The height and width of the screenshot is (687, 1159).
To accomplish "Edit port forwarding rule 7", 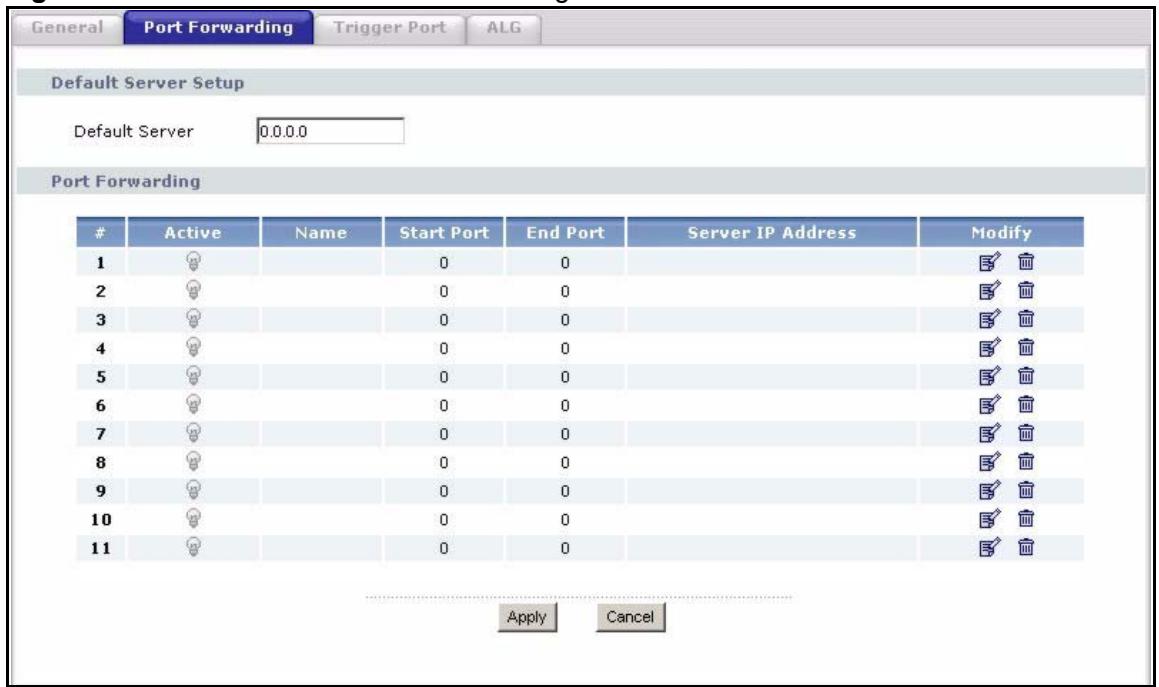I will coord(989,433).
